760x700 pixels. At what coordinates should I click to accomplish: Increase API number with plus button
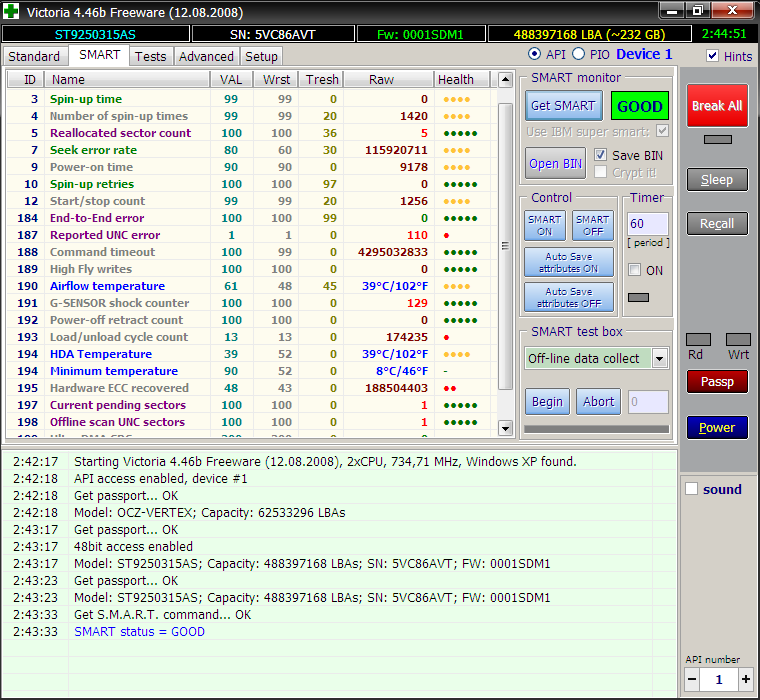[745, 679]
